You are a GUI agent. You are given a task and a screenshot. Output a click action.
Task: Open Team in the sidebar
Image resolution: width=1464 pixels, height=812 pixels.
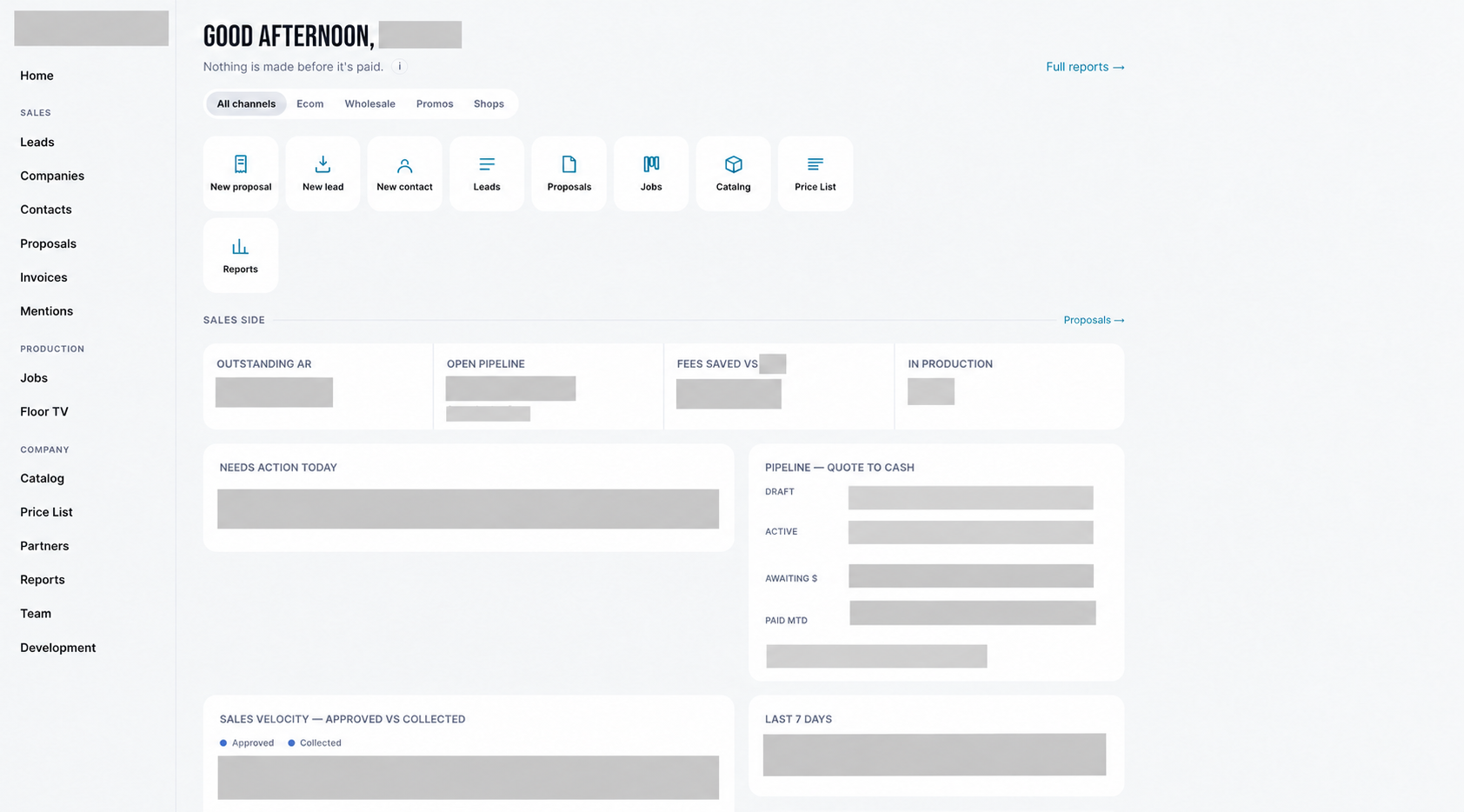(36, 614)
